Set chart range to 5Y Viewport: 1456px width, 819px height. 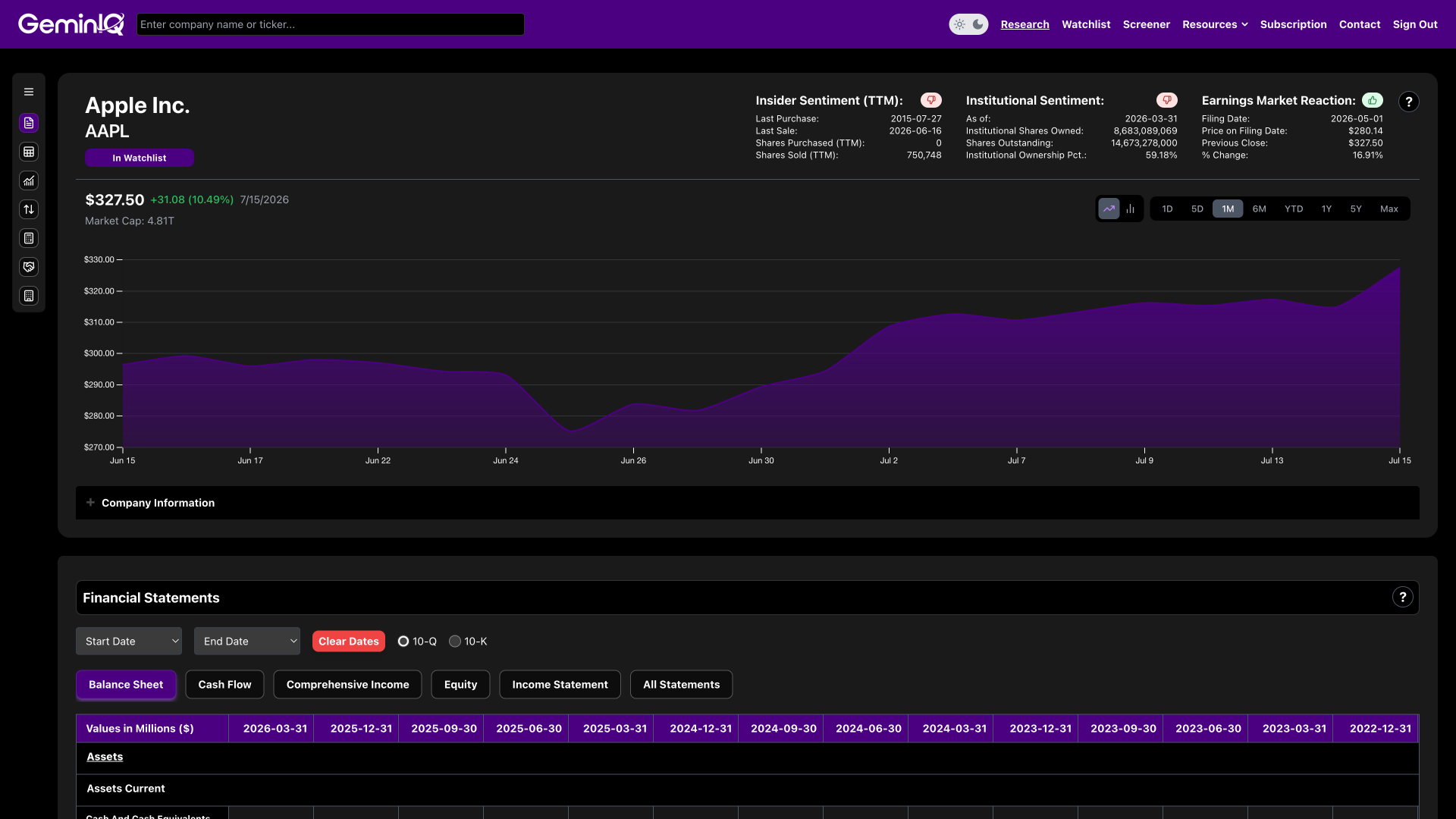[x=1356, y=209]
